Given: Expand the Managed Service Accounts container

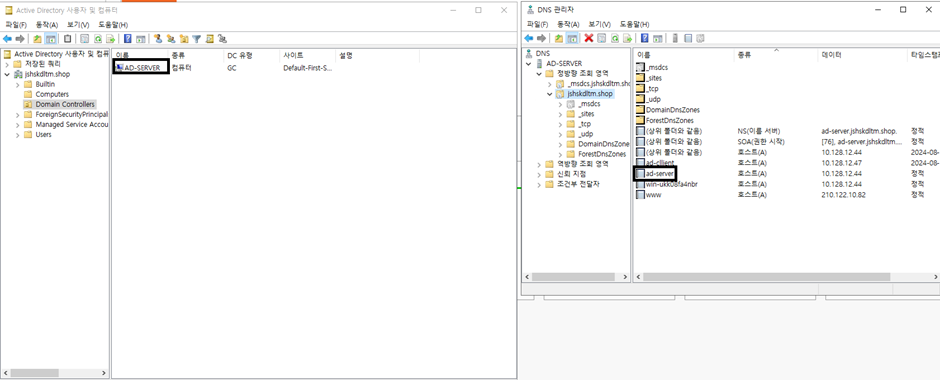Looking at the screenshot, I should click(x=17, y=125).
